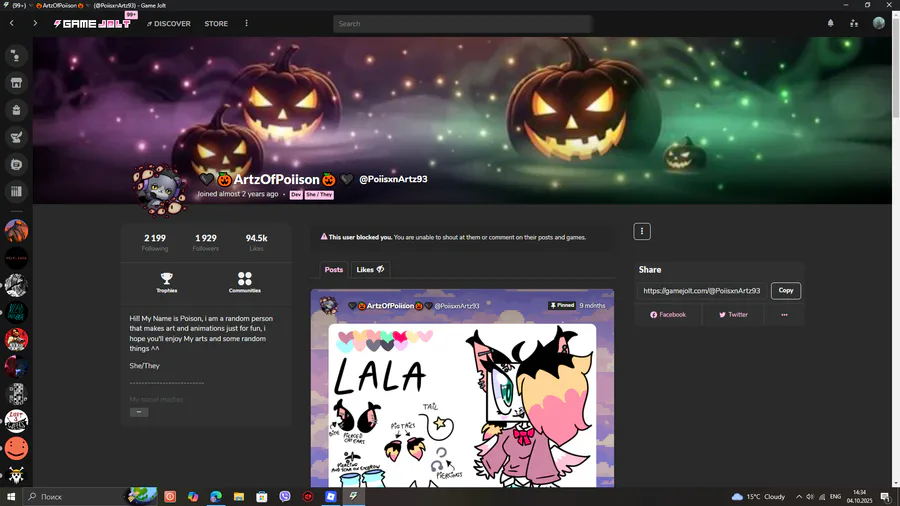This screenshot has height=506, width=900.
Task: Open Microsoft Store from the taskbar
Action: (x=262, y=496)
